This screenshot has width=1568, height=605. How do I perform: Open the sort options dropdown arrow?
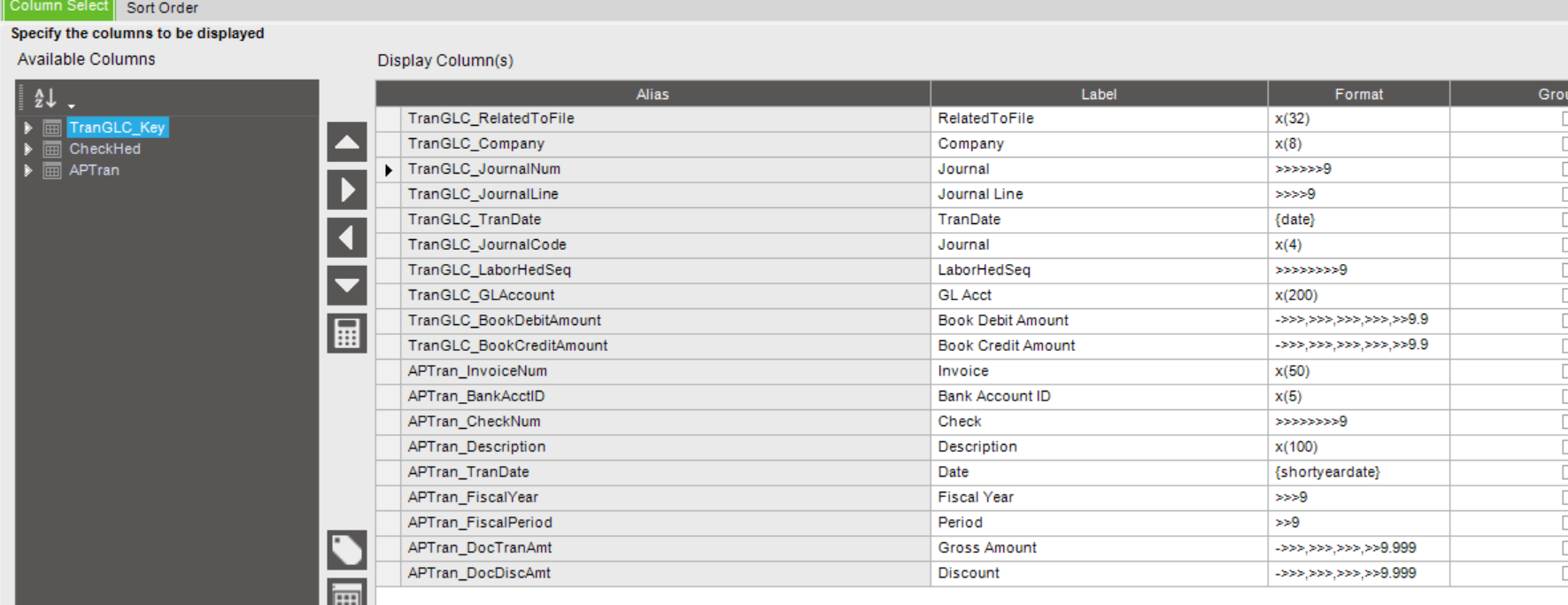[72, 105]
